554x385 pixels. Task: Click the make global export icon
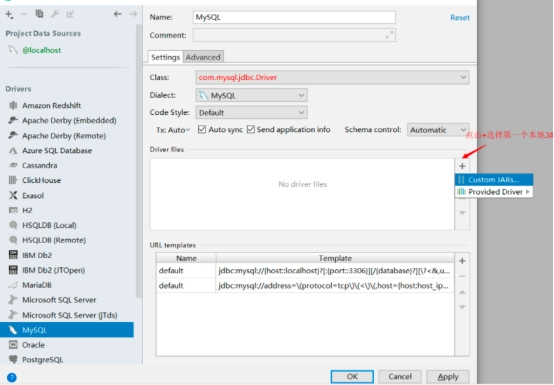click(x=70, y=14)
